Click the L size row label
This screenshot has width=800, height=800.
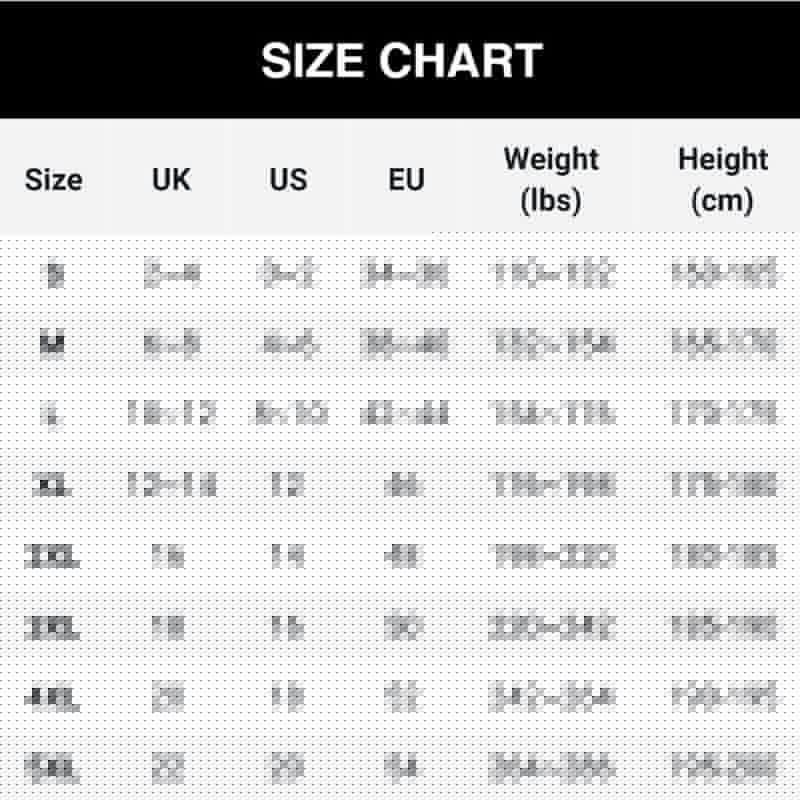tap(55, 414)
